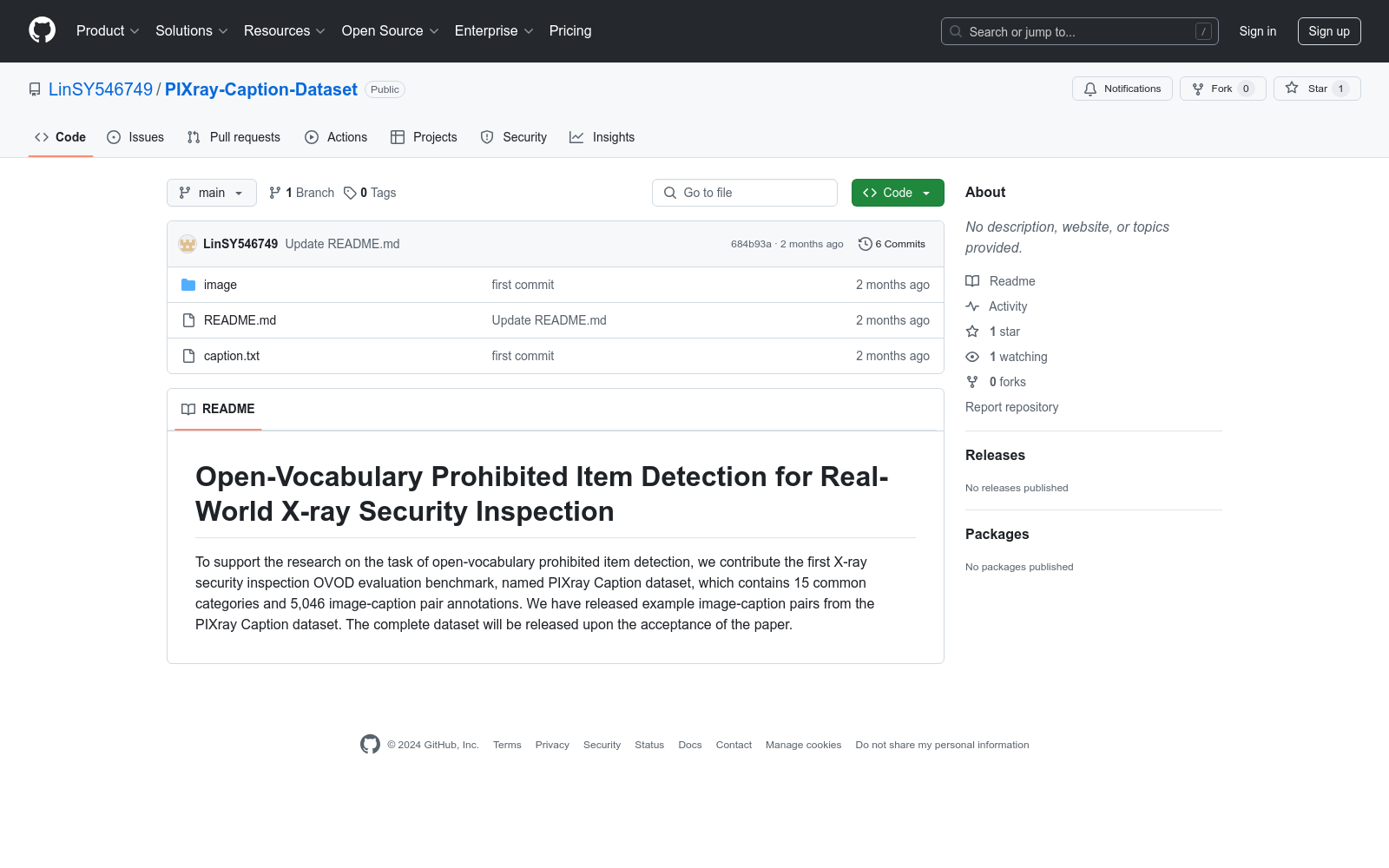Open the caption.txt file
The image size is (1389, 868).
232,356
